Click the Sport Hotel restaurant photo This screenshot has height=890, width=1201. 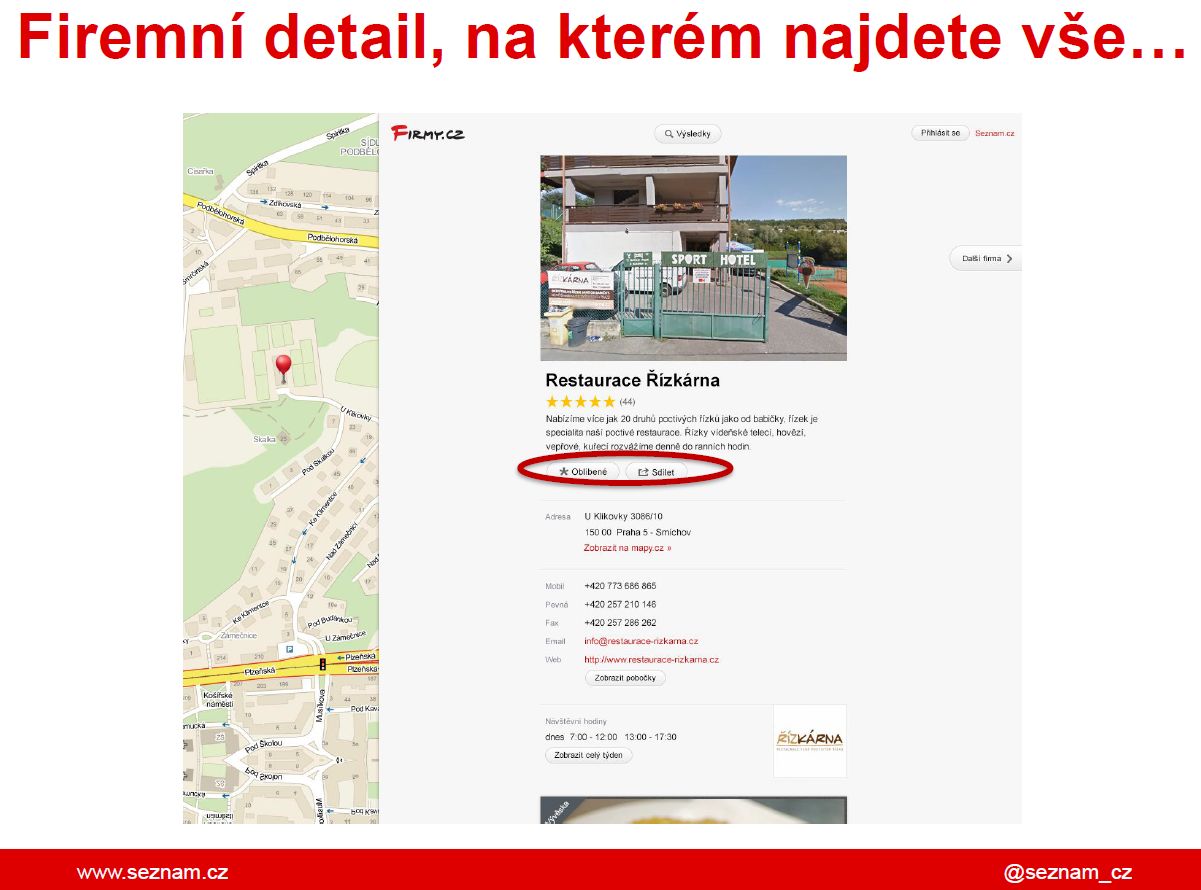click(x=692, y=256)
